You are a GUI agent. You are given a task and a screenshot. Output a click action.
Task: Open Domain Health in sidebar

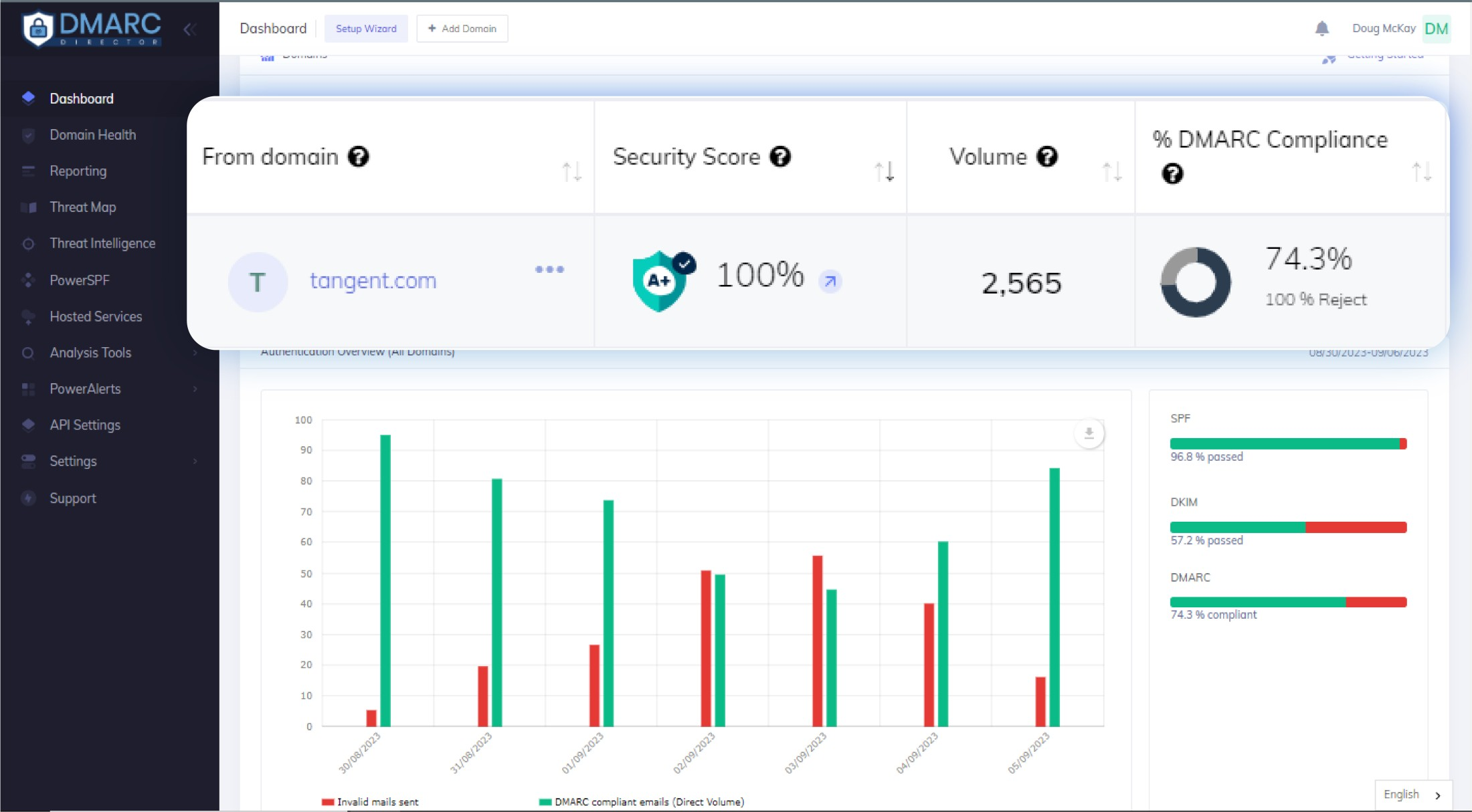[92, 134]
